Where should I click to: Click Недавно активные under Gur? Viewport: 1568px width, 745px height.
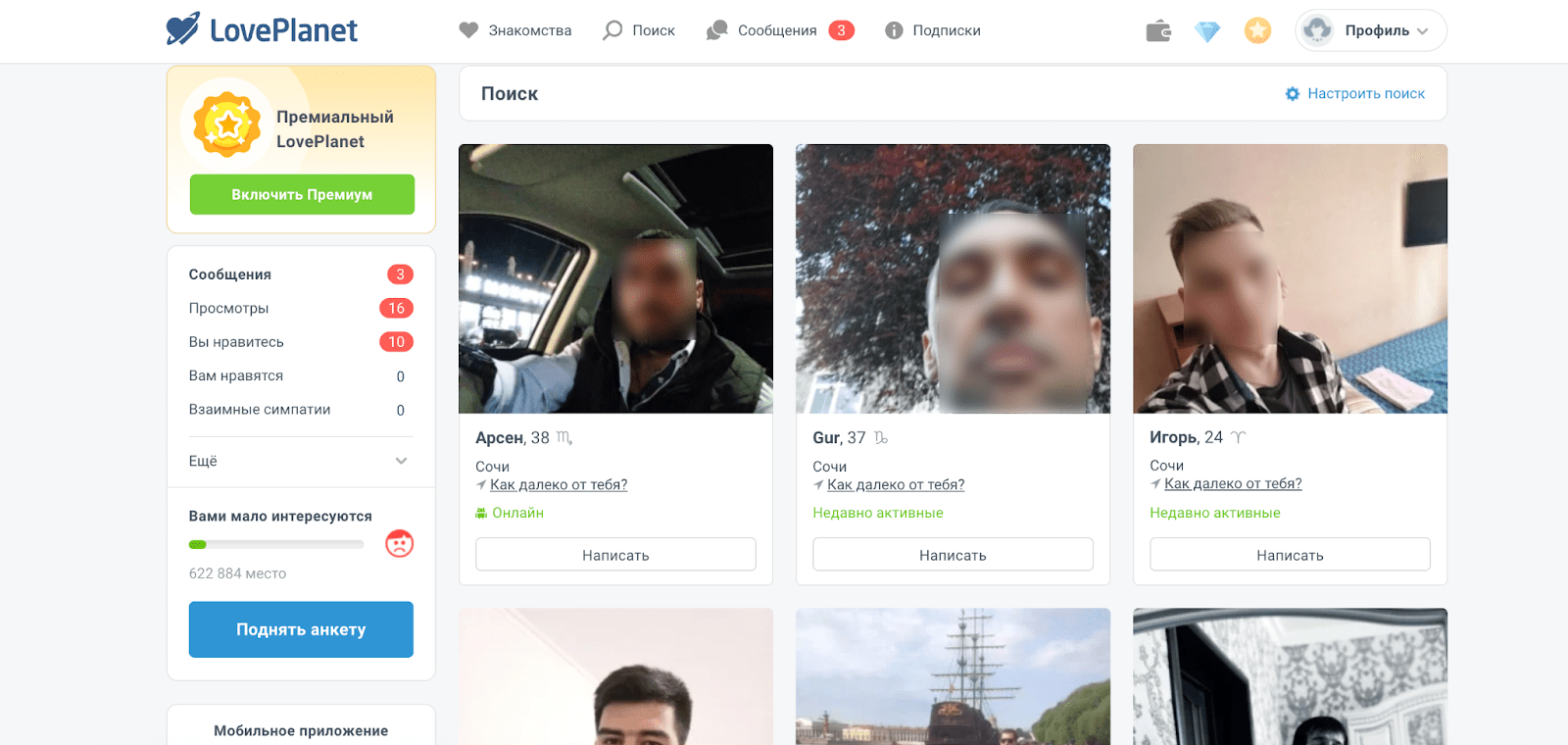coord(878,513)
